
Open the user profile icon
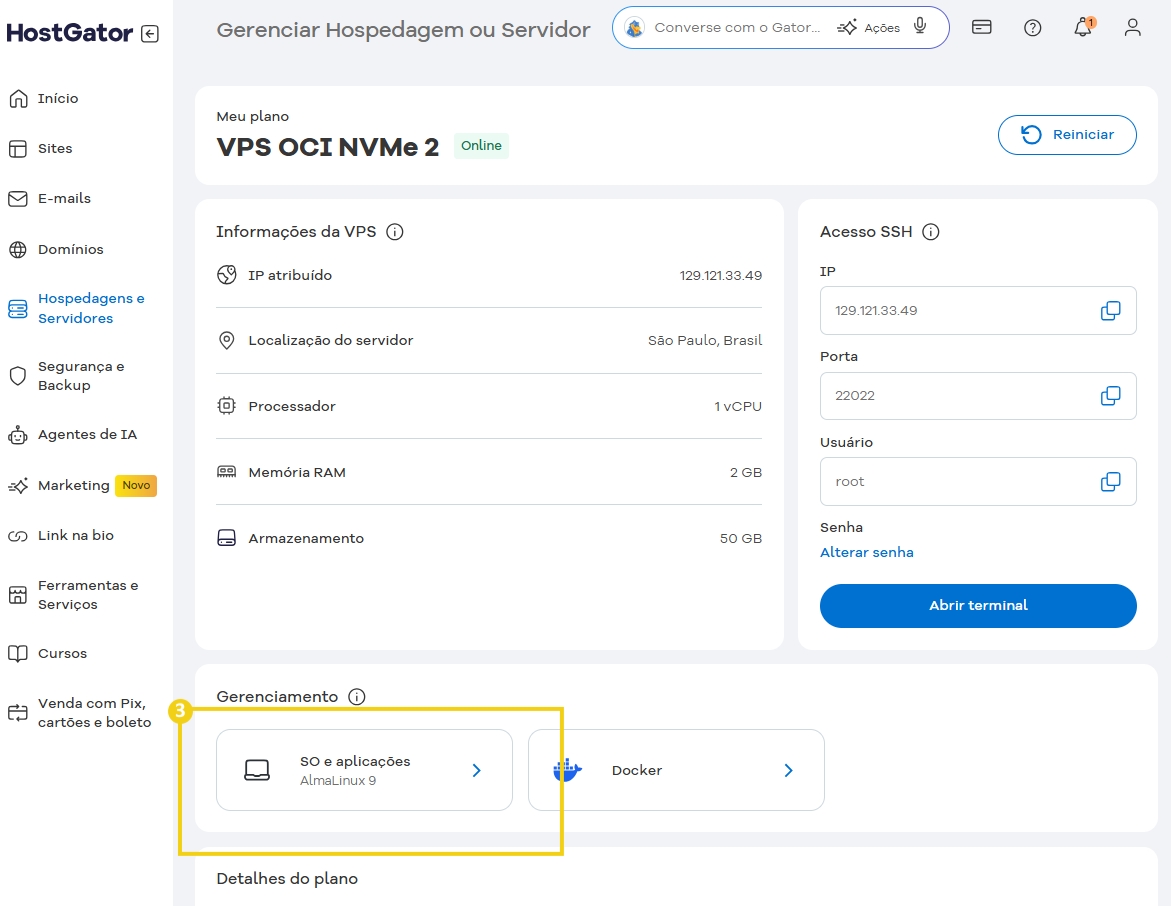click(1132, 27)
